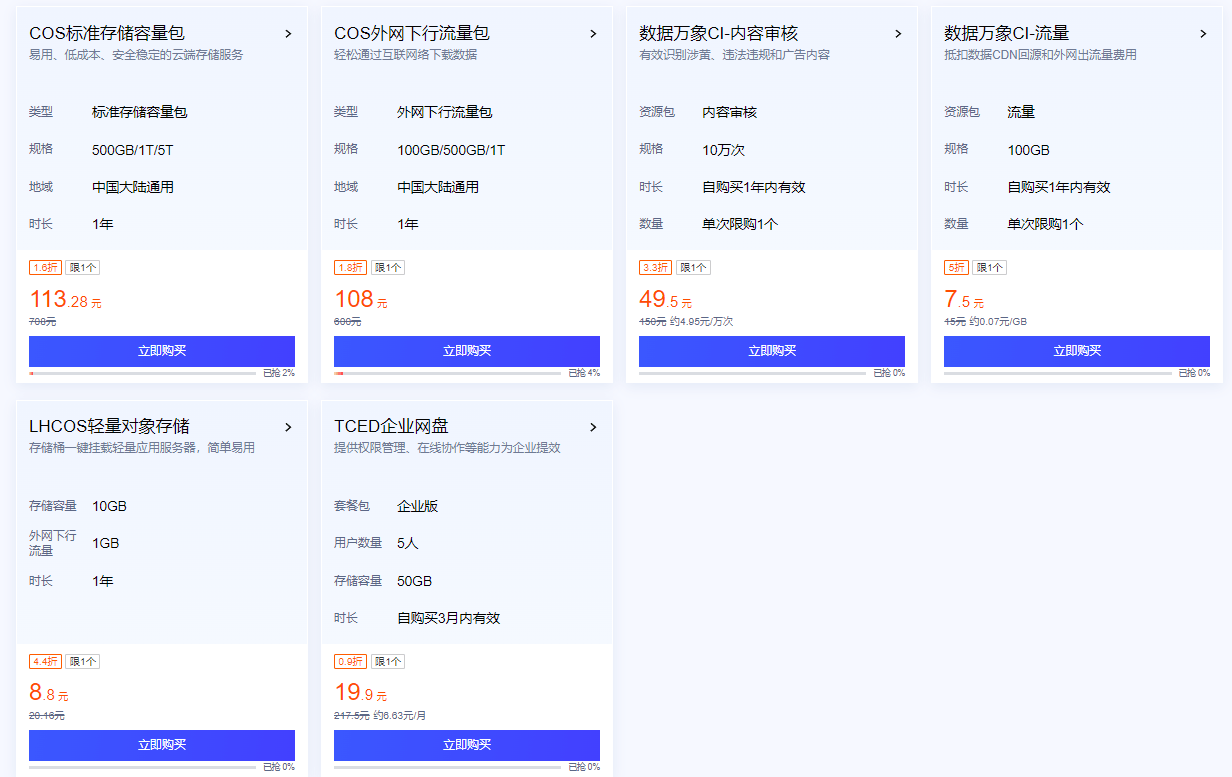
Task: Click the 约0.07元/GB unit price
Action: (998, 322)
